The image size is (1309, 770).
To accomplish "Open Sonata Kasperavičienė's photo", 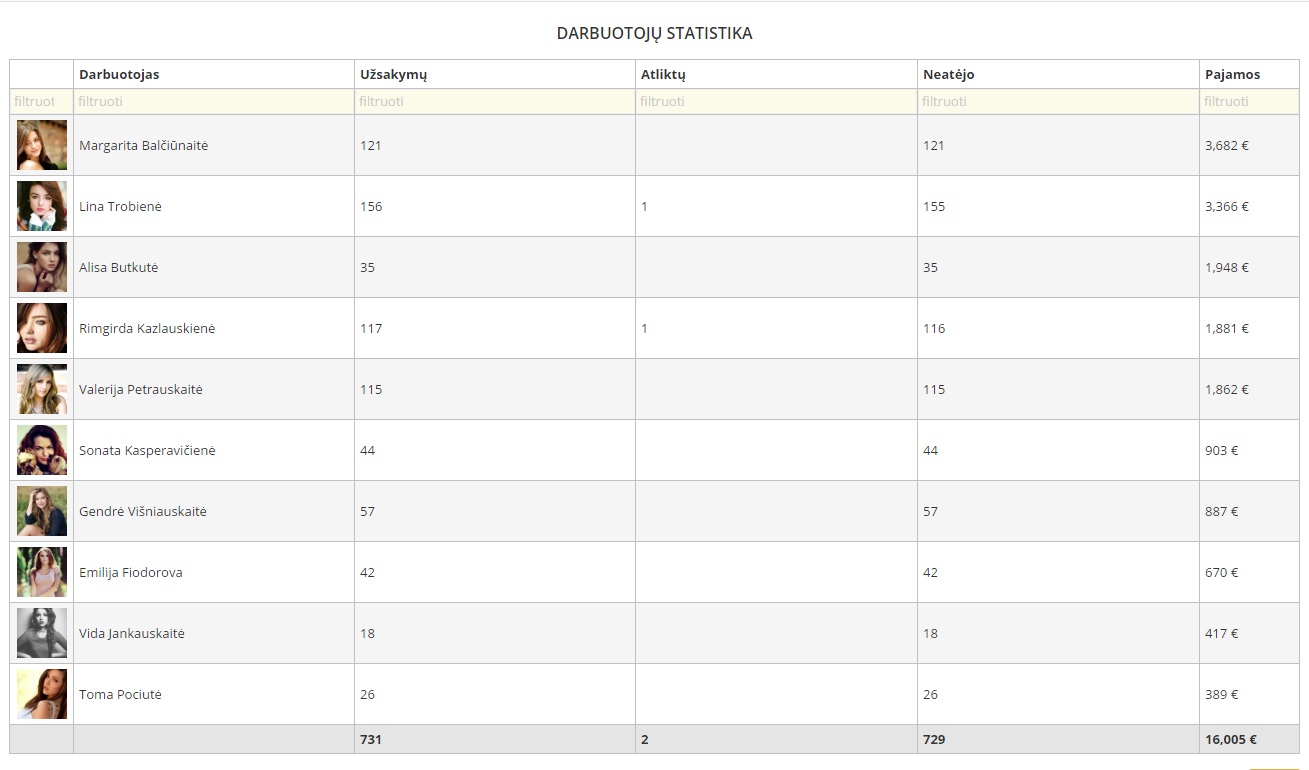I will point(42,450).
